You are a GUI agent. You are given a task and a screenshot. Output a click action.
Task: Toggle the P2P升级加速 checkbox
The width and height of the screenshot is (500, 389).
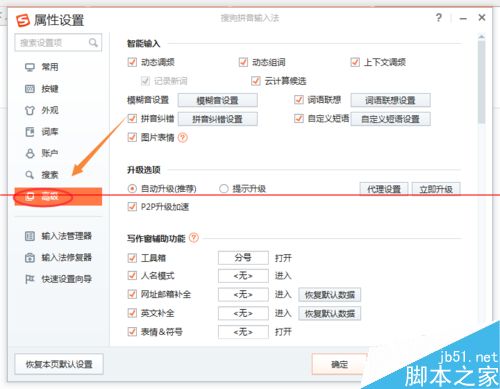[x=132, y=207]
